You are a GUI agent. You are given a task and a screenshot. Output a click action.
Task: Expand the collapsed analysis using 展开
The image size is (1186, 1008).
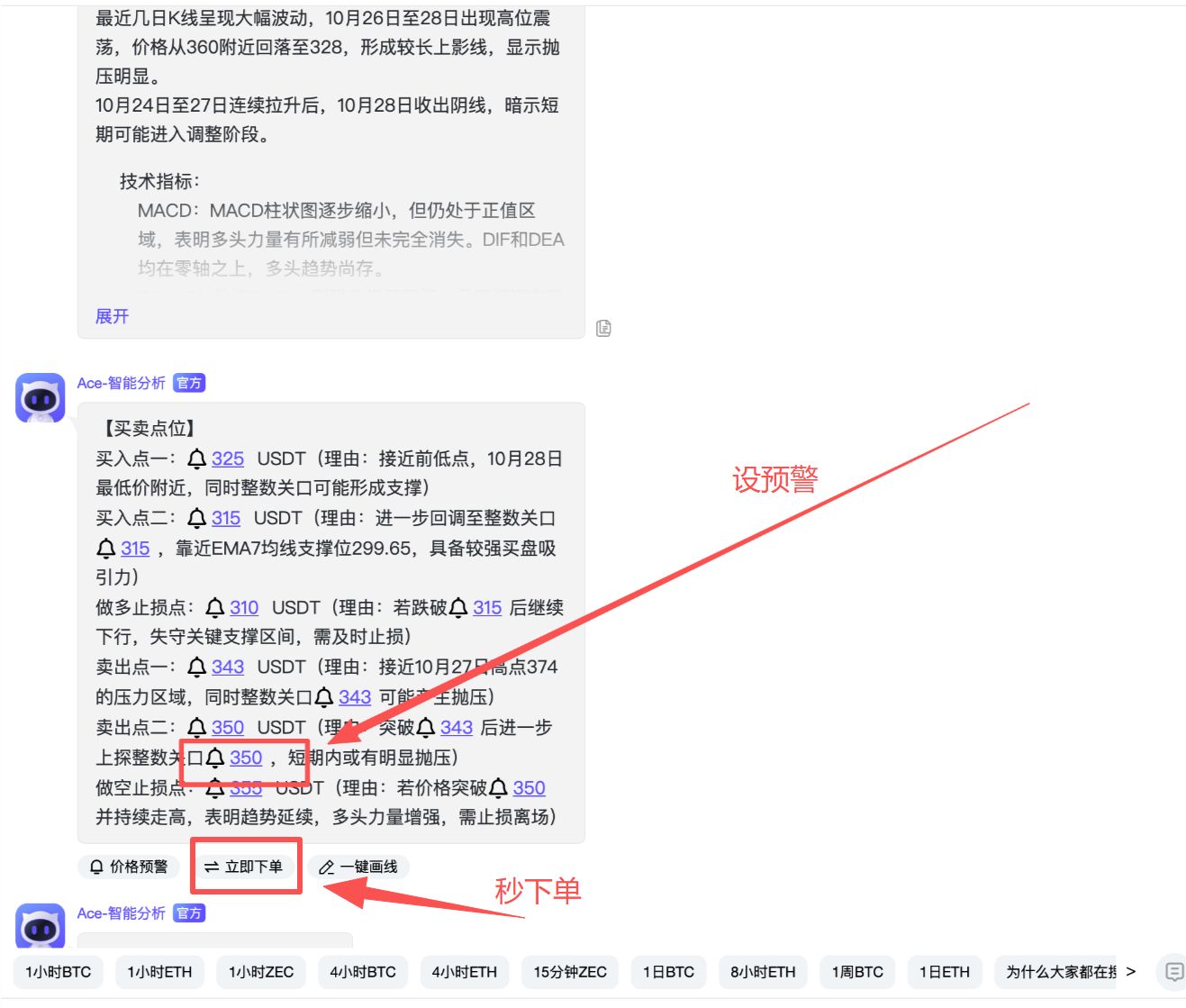[111, 315]
